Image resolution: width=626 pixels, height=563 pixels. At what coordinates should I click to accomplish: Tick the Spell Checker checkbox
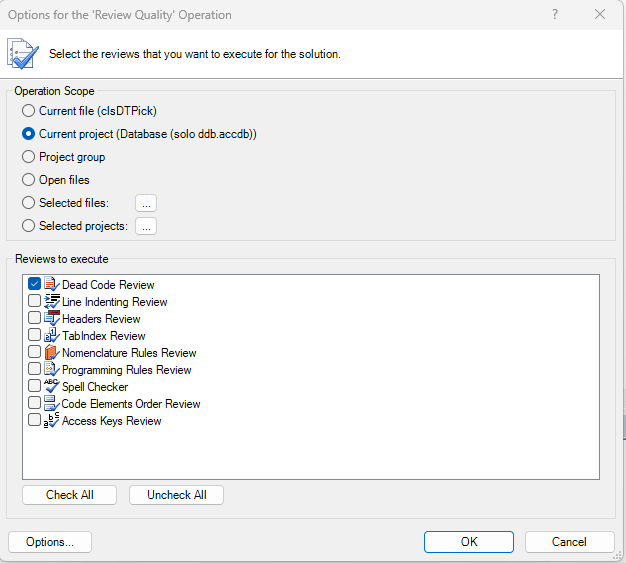[x=35, y=386]
